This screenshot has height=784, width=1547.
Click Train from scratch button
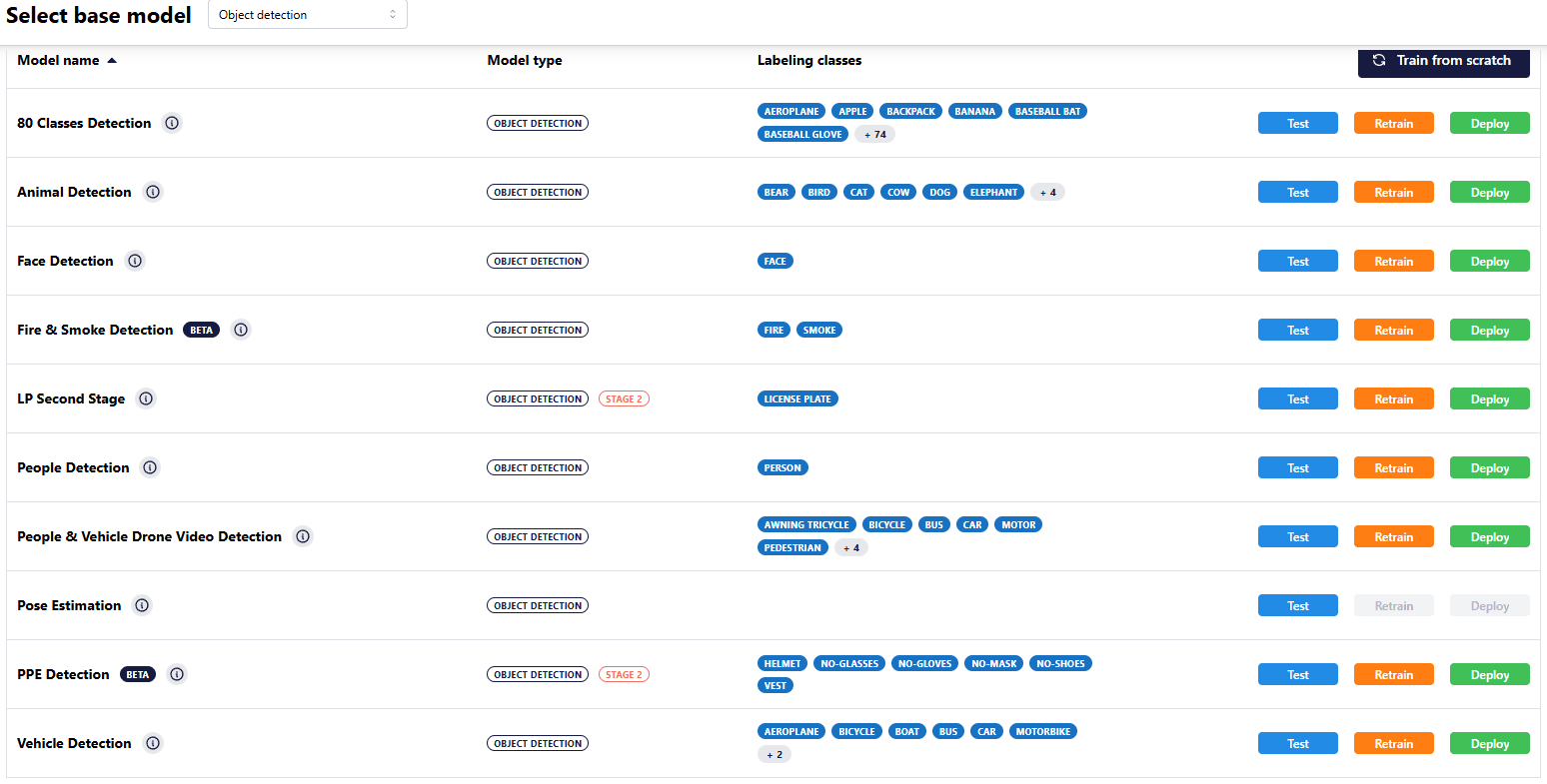[1443, 60]
